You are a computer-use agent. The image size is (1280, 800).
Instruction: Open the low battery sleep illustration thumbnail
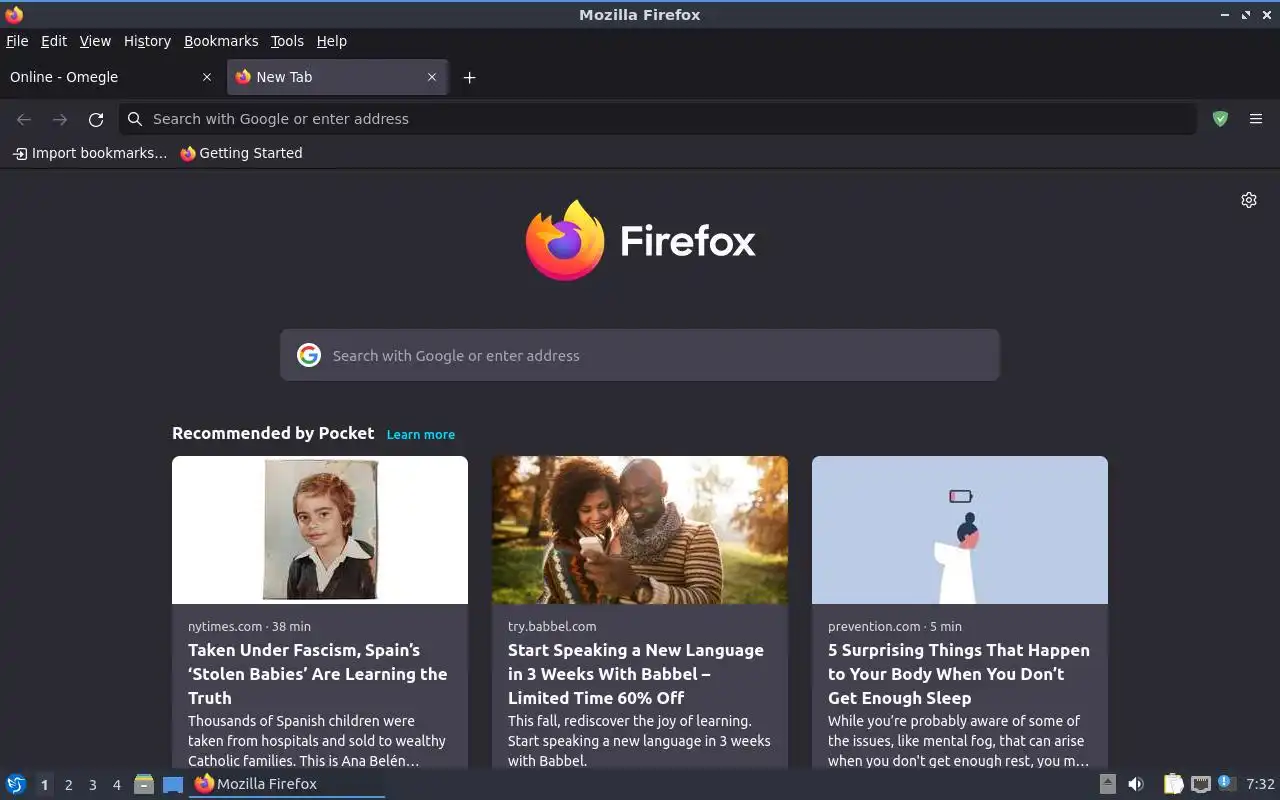(x=960, y=530)
